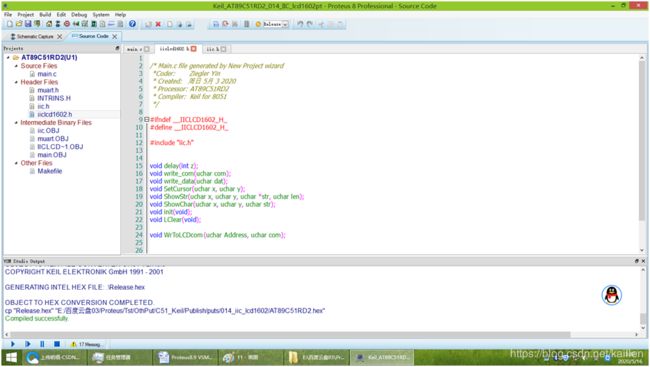
Task: Start the simulation with Play button
Action: click(12, 344)
